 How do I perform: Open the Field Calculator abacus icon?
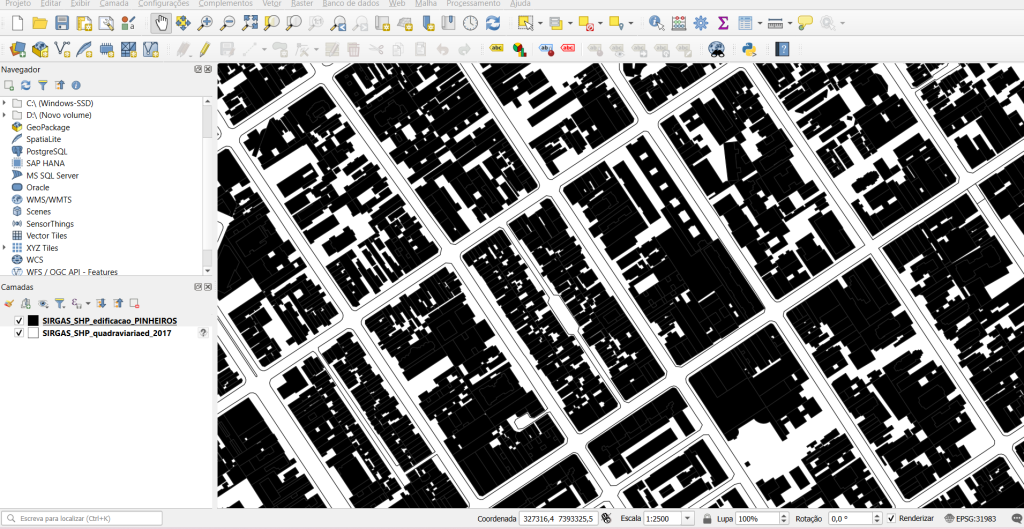(679, 24)
